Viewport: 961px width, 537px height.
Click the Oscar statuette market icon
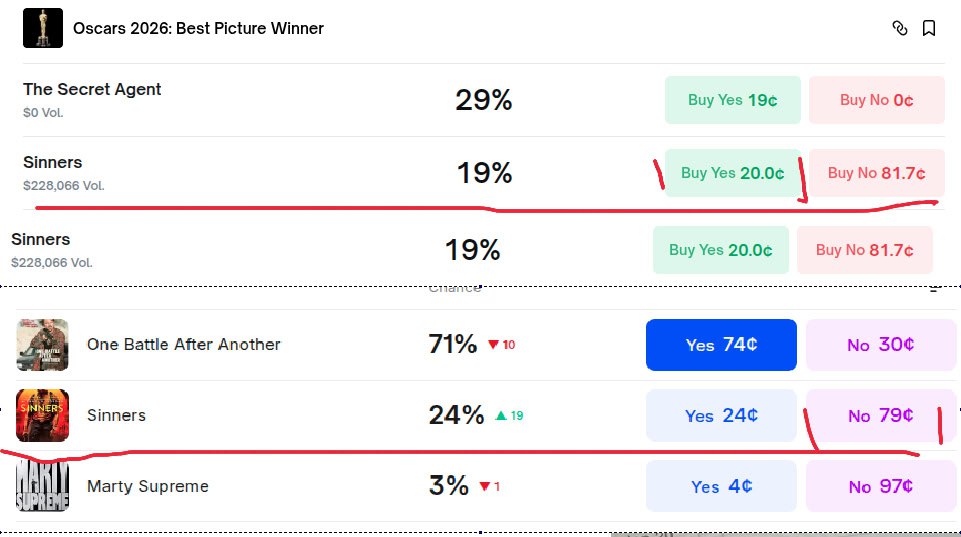tap(43, 28)
